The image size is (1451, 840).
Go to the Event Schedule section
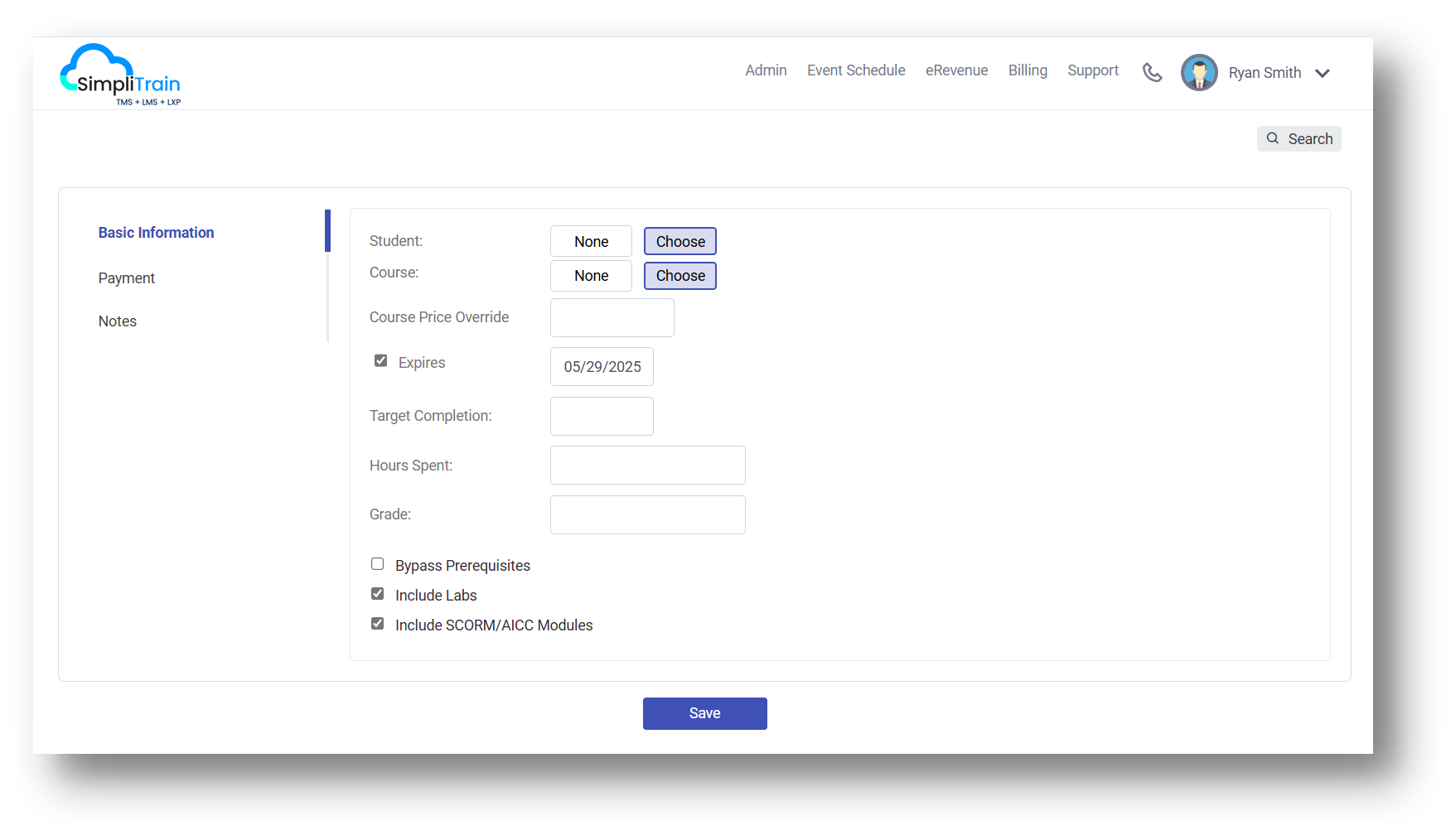856,70
